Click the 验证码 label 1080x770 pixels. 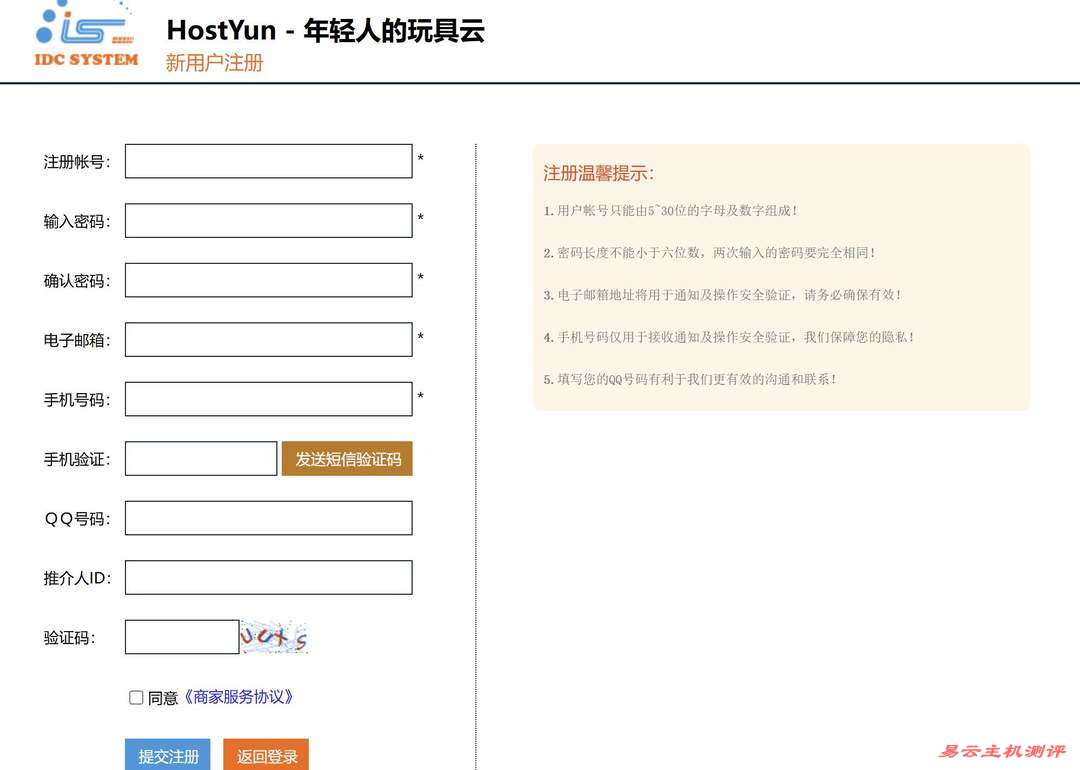coord(69,638)
